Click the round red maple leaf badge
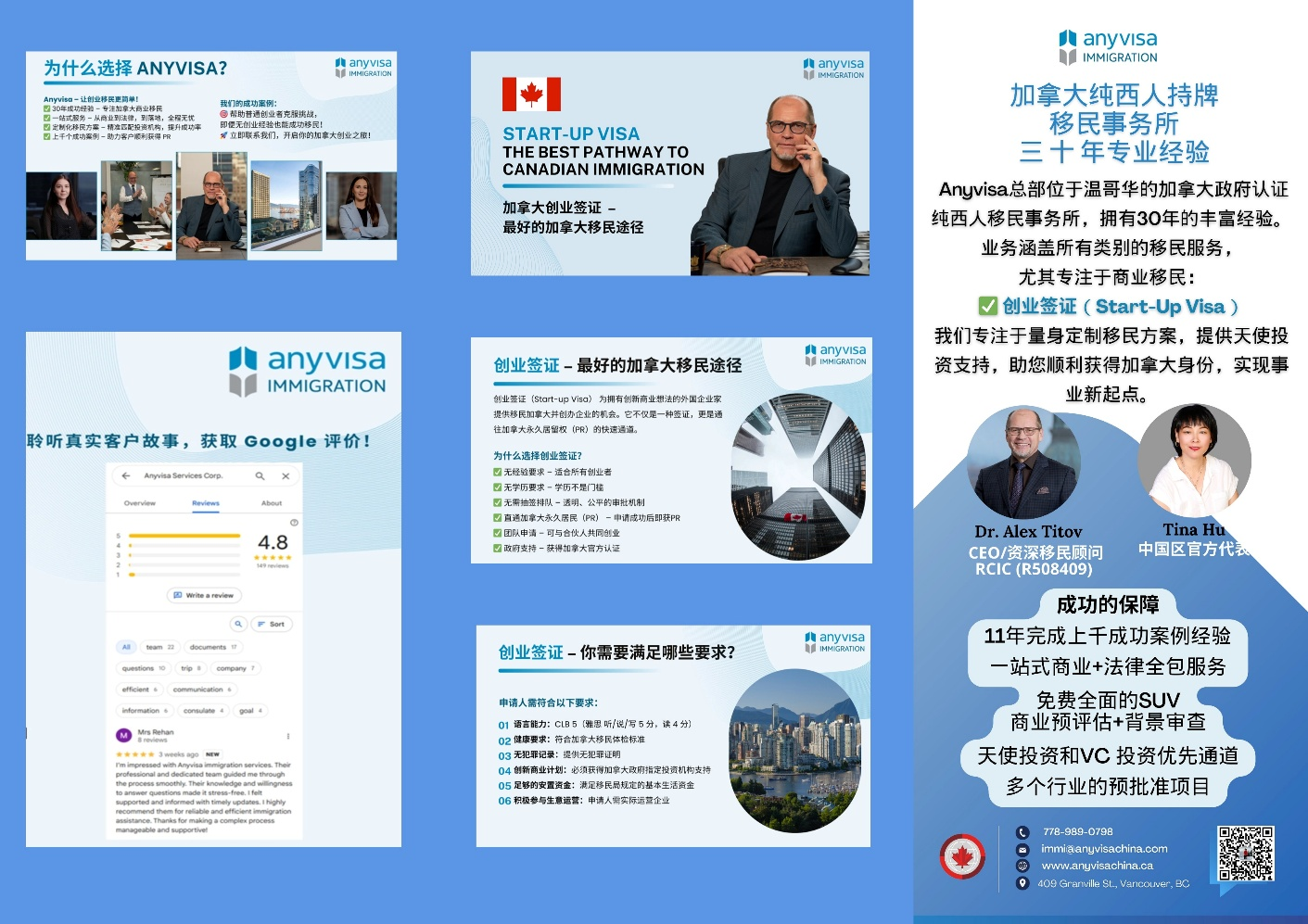 [x=962, y=857]
